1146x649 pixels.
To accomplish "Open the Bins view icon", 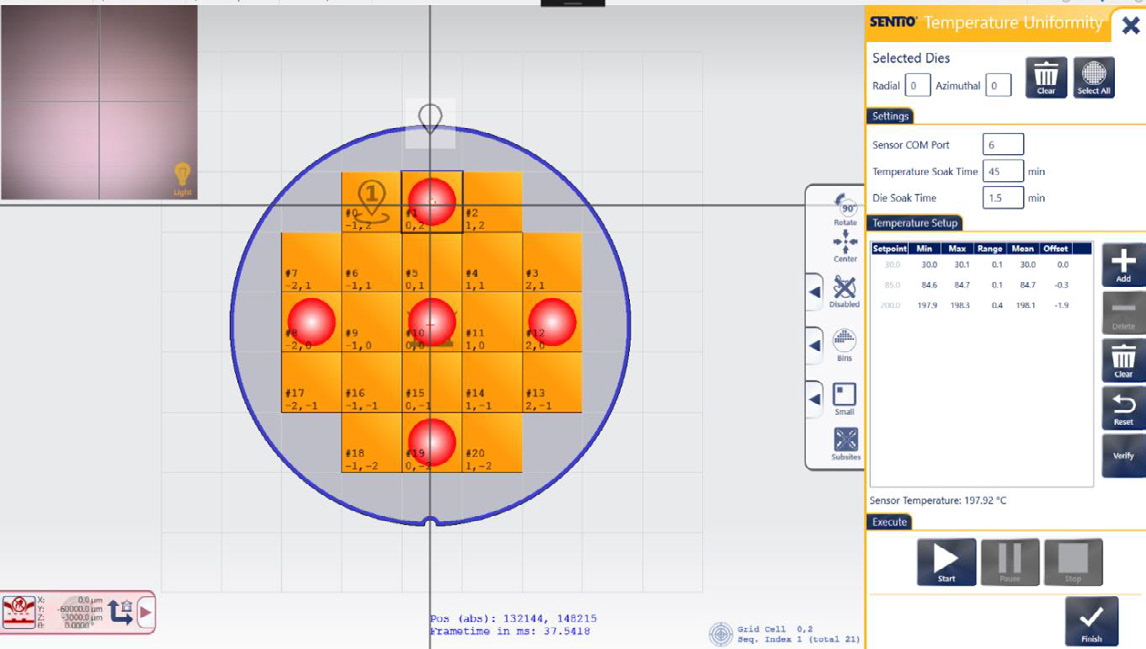I will click(x=845, y=344).
